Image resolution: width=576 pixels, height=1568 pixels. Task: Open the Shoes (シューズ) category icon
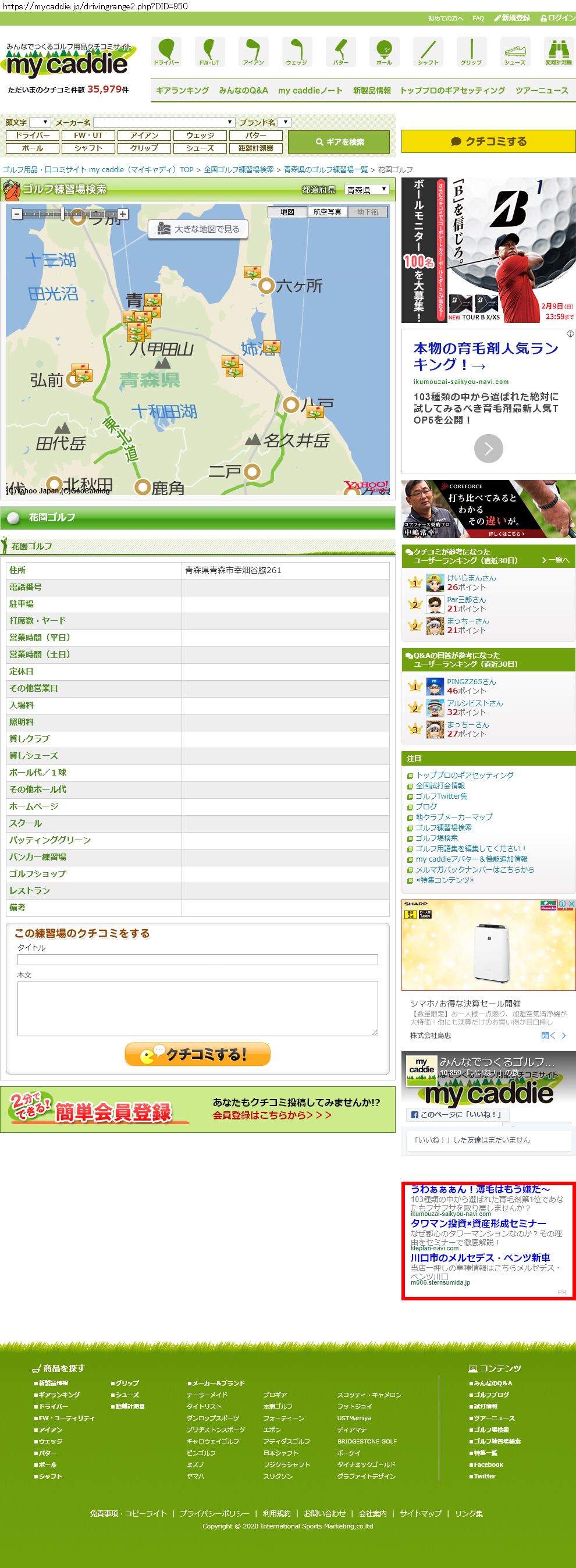click(514, 51)
